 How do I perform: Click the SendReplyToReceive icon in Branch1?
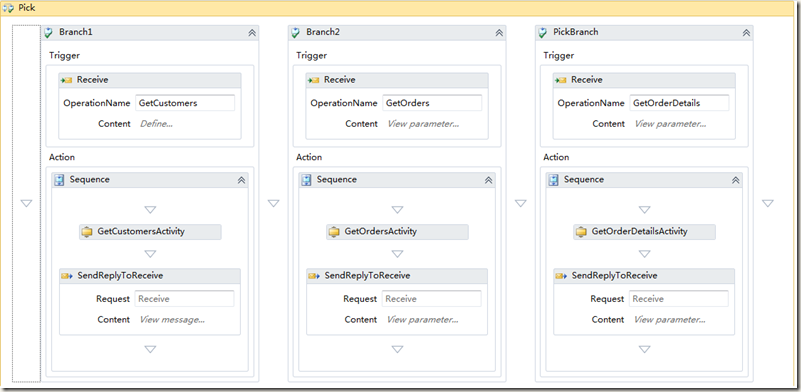67,276
